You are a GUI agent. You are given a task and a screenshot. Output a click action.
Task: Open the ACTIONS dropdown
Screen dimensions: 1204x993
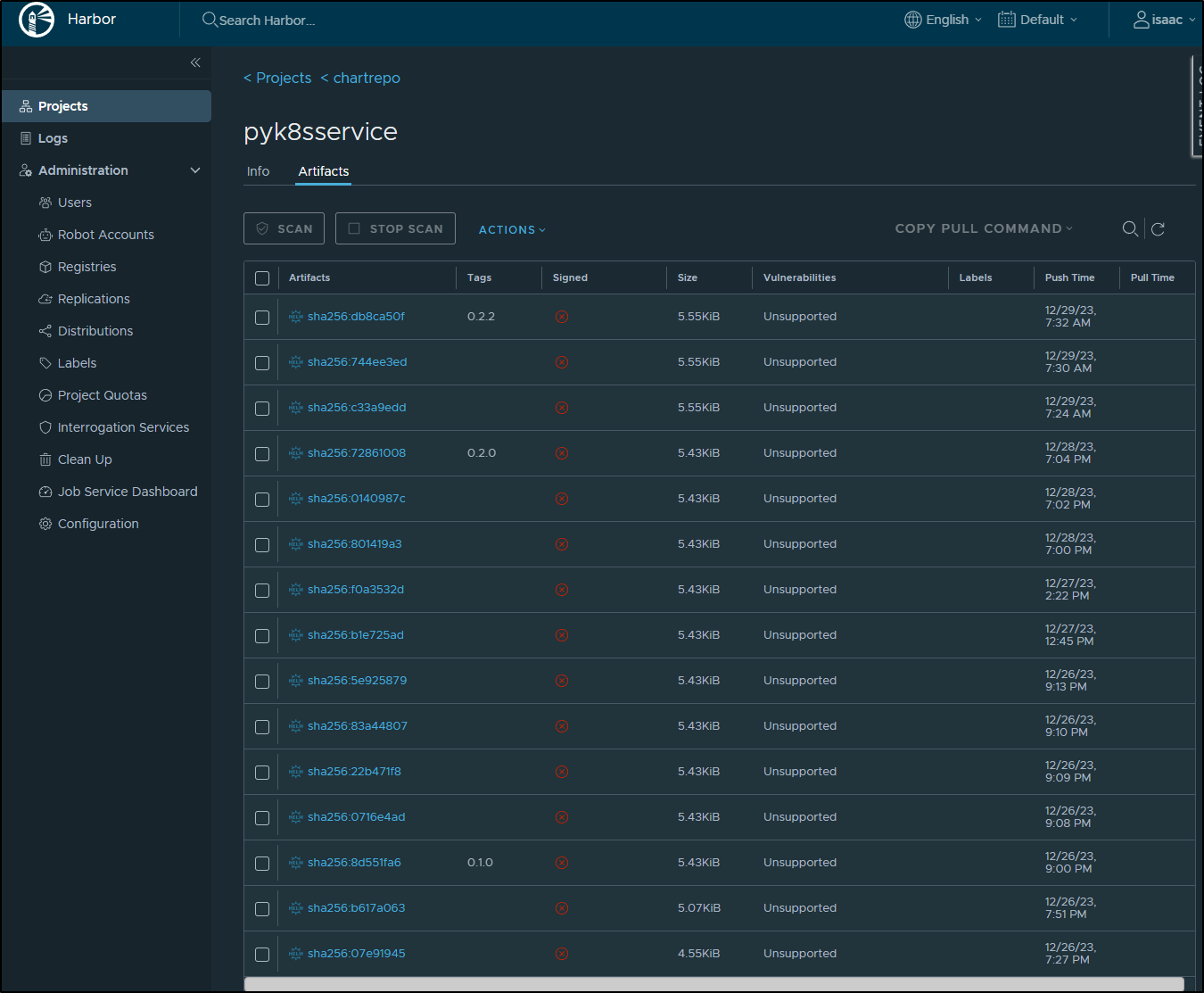512,230
